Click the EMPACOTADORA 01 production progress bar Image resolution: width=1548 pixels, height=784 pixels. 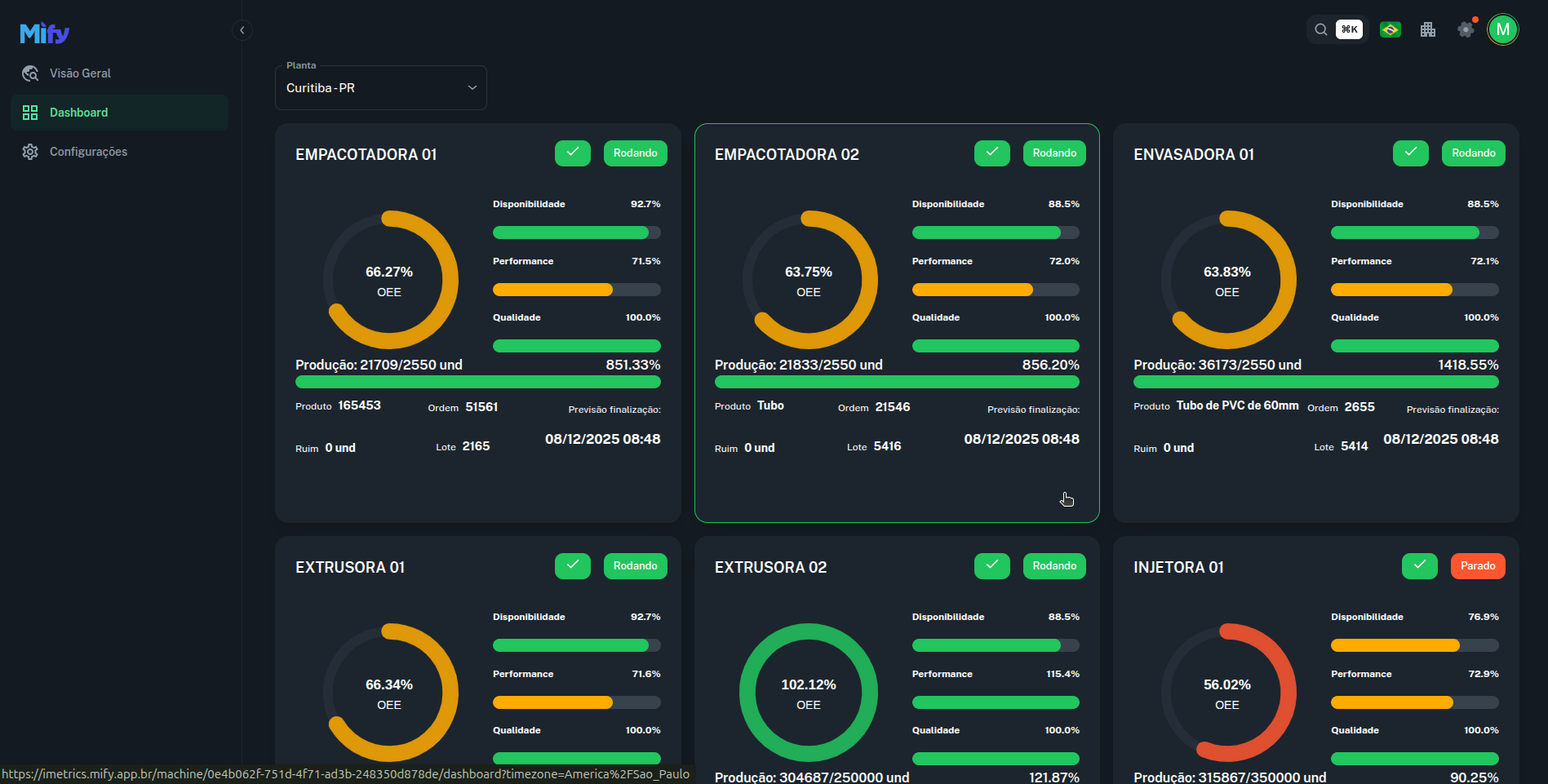(x=477, y=382)
